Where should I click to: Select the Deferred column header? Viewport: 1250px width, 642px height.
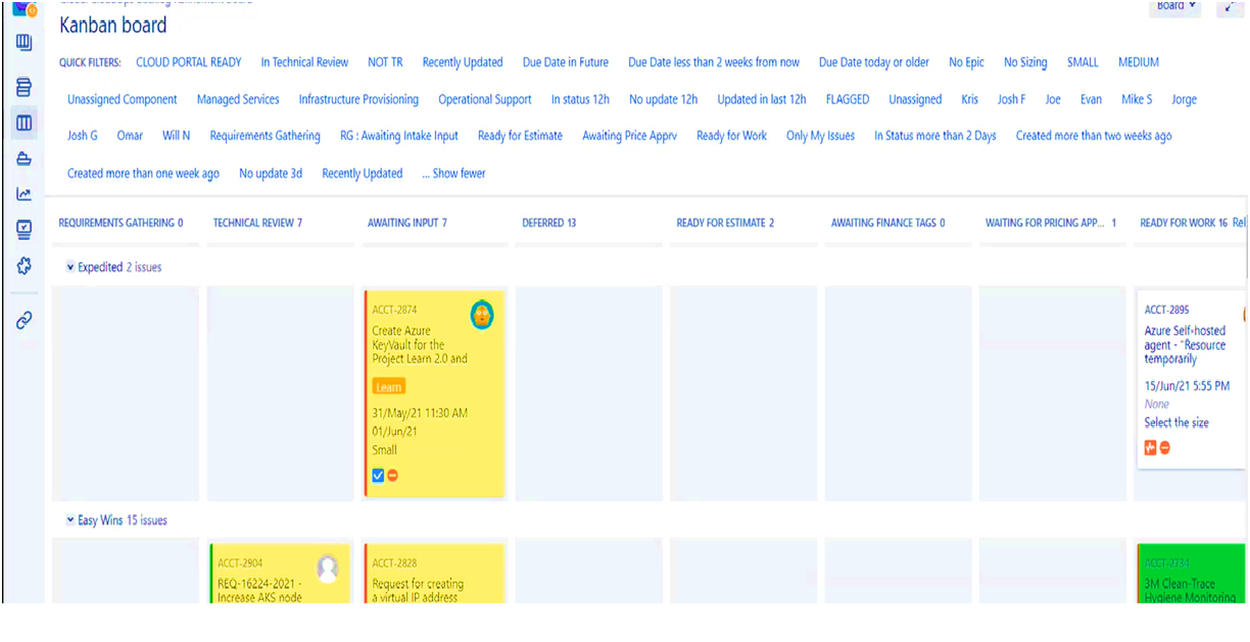point(549,223)
